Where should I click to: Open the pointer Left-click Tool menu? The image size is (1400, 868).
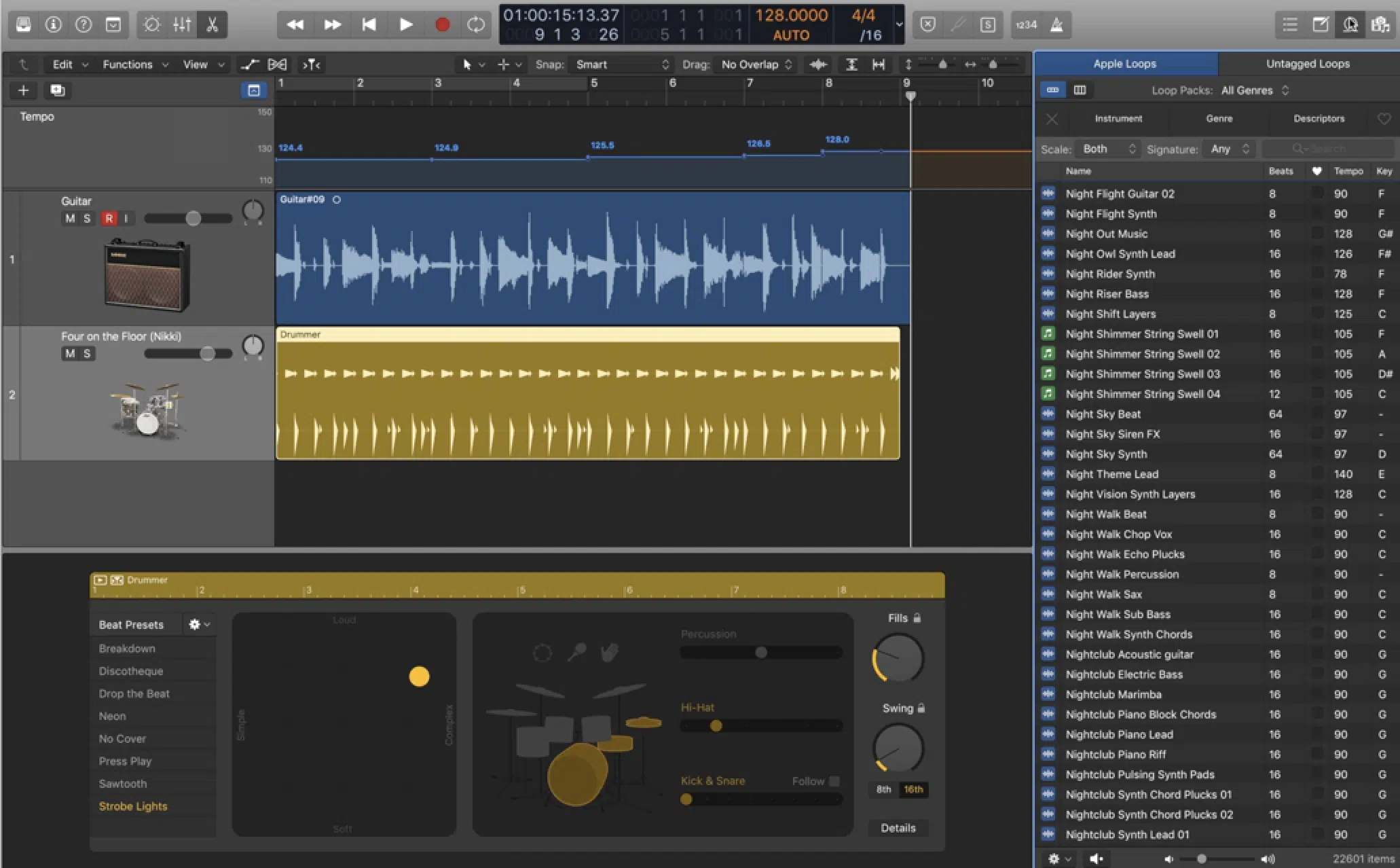pos(473,65)
